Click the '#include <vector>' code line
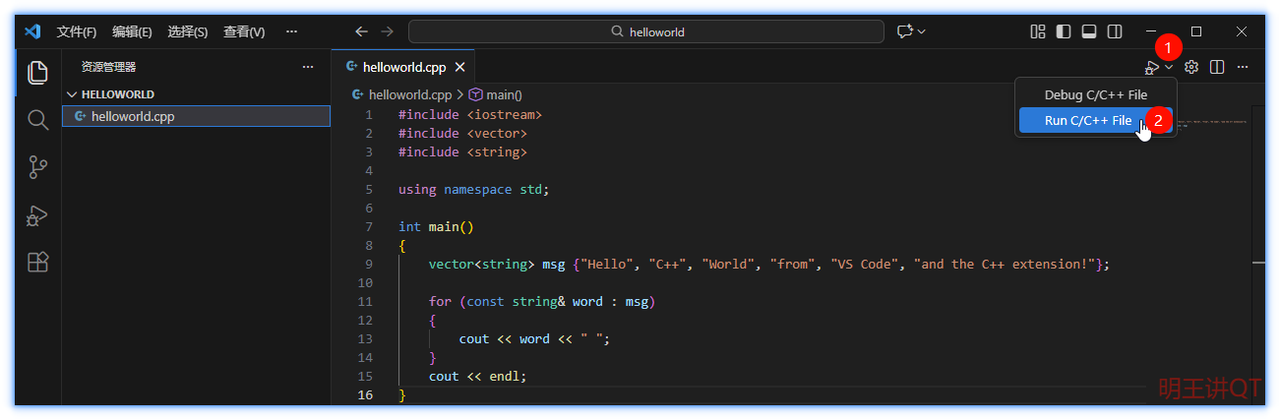Viewport: 1280px width, 420px height. [x=462, y=133]
